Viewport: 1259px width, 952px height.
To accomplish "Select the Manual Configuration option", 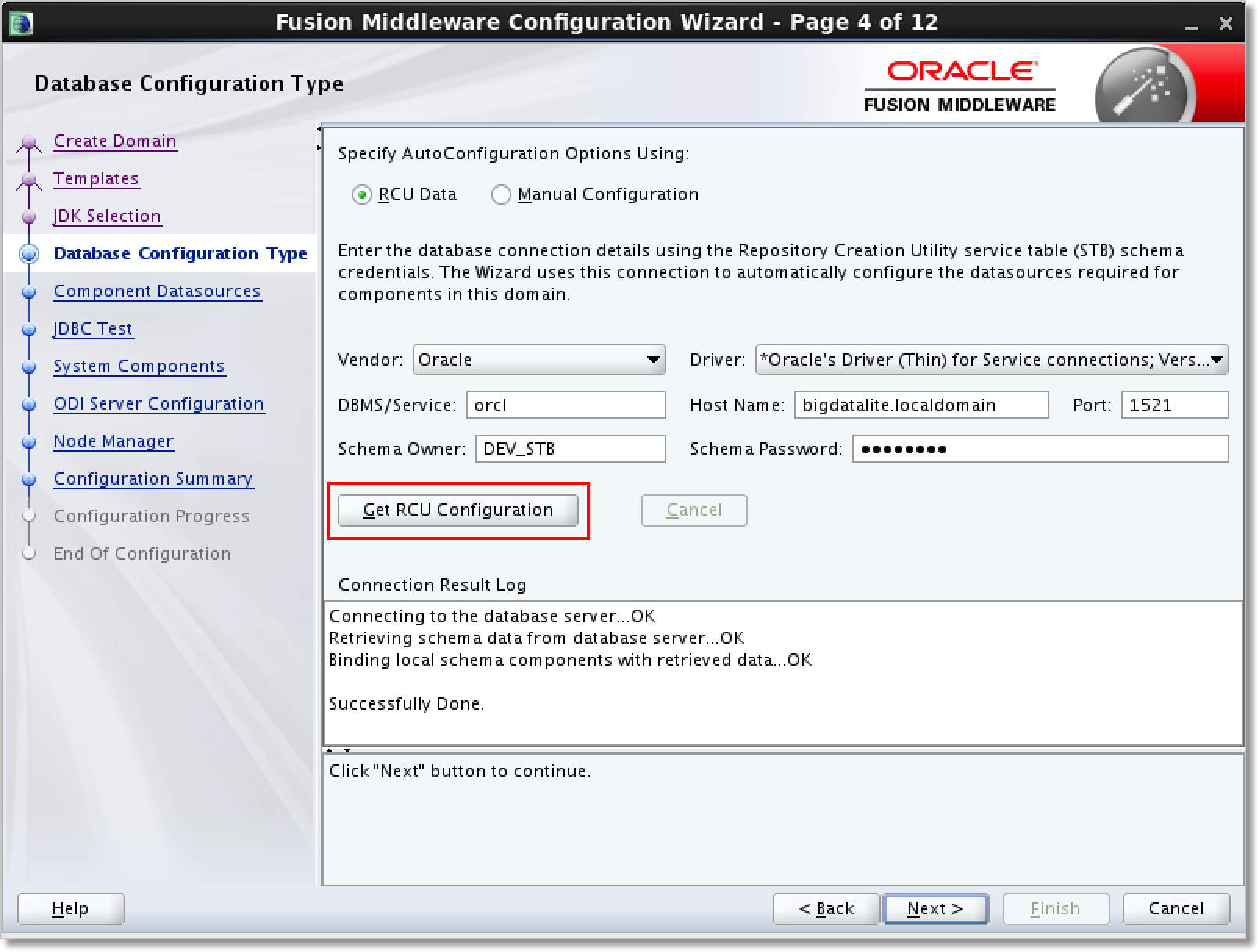I will tap(501, 195).
